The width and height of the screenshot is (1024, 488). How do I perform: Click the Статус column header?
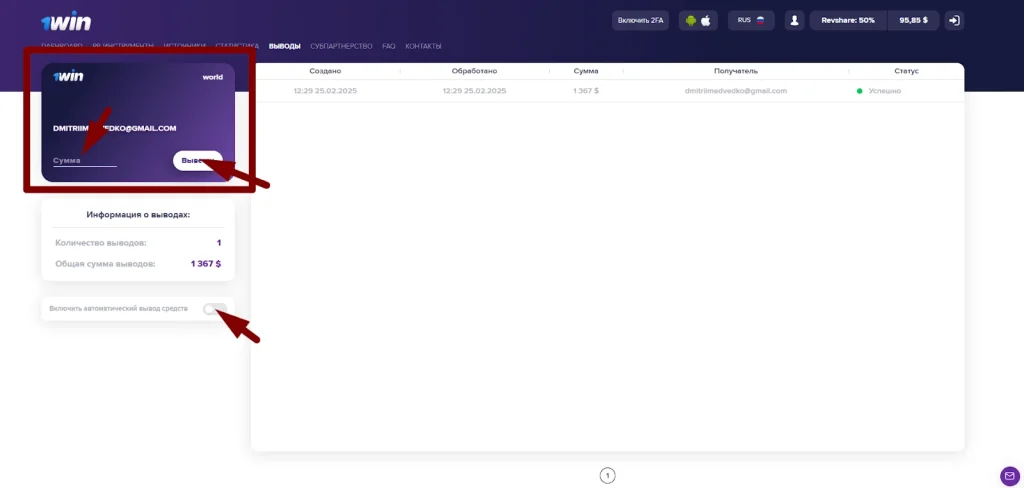point(906,71)
